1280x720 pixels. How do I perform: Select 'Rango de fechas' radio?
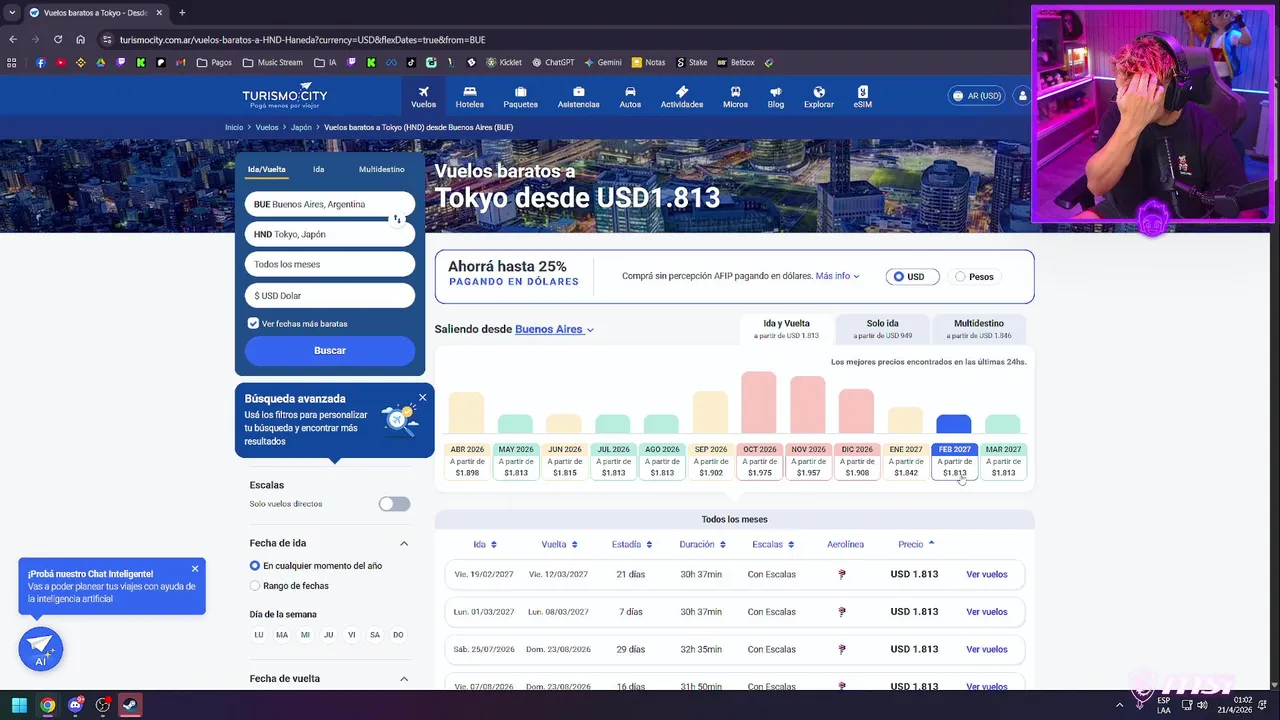pyautogui.click(x=255, y=586)
